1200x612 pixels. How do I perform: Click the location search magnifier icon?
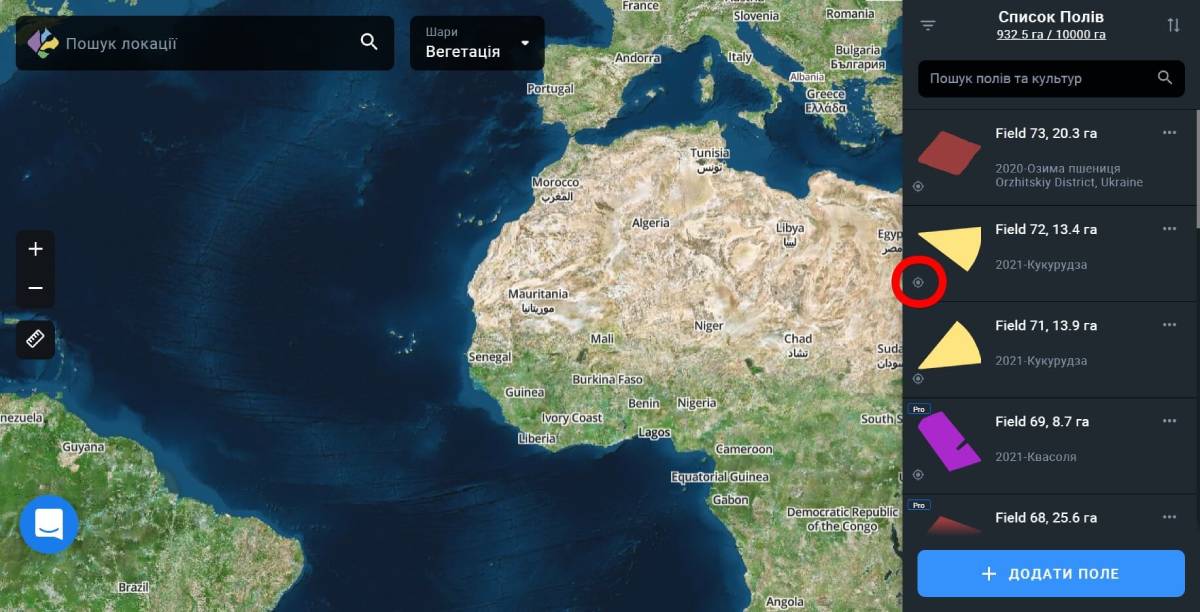[369, 42]
